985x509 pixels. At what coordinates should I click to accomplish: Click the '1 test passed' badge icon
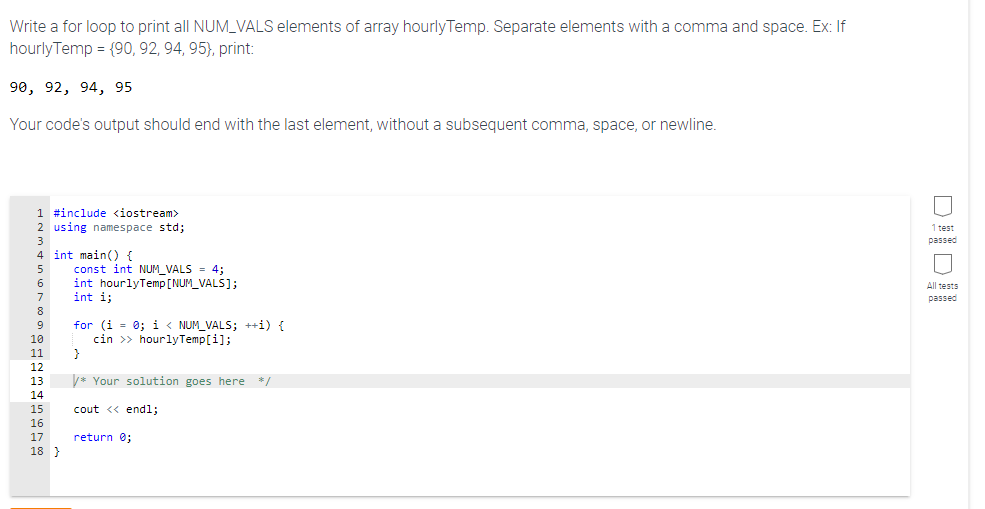pyautogui.click(x=941, y=206)
